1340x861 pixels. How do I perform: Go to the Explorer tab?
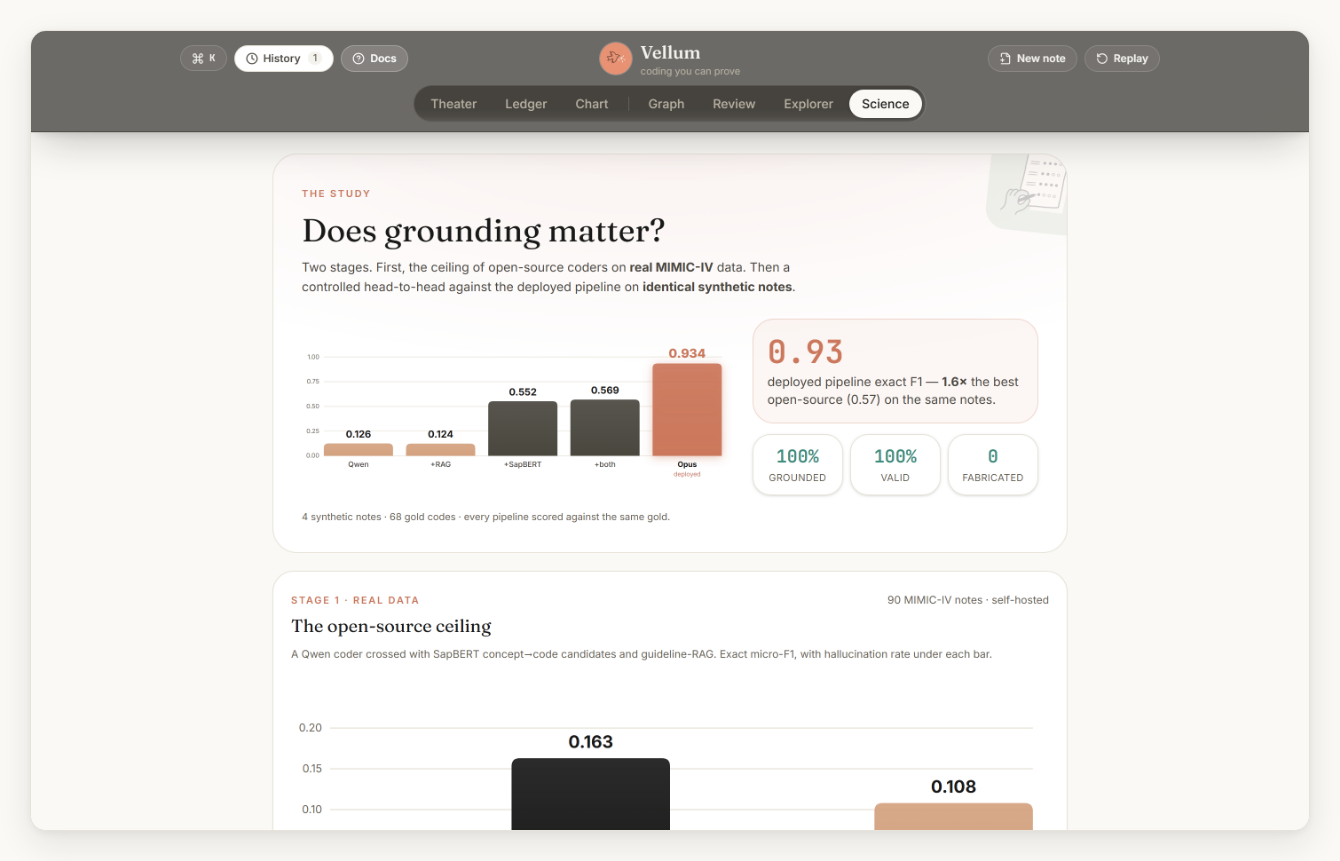point(808,104)
